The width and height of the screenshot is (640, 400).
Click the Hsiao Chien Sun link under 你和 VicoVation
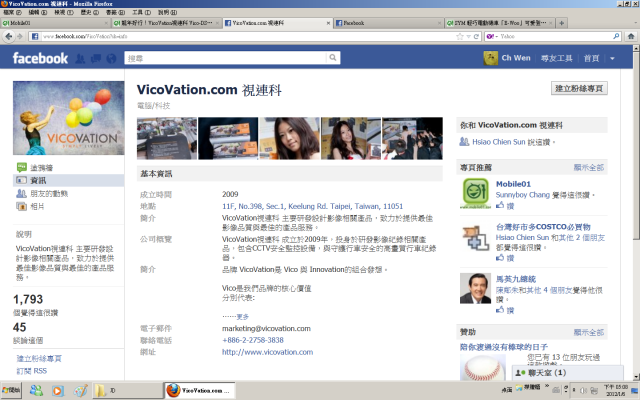tap(498, 142)
